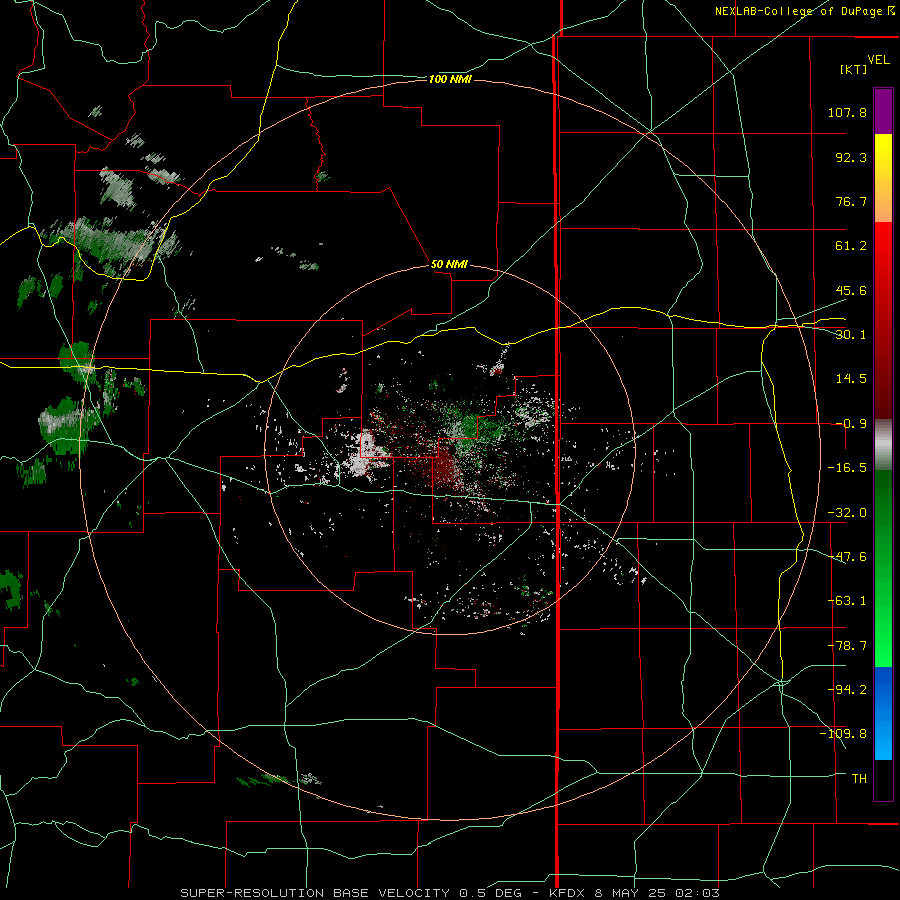Click the 50 NMI range ring label

pos(449,264)
